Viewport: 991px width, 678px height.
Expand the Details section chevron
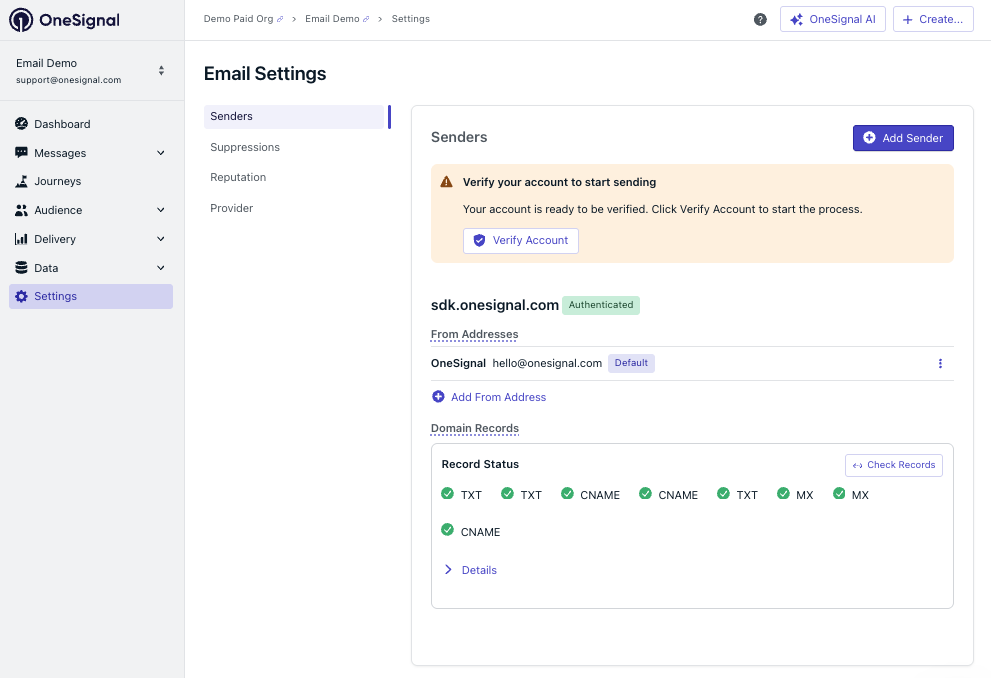448,570
